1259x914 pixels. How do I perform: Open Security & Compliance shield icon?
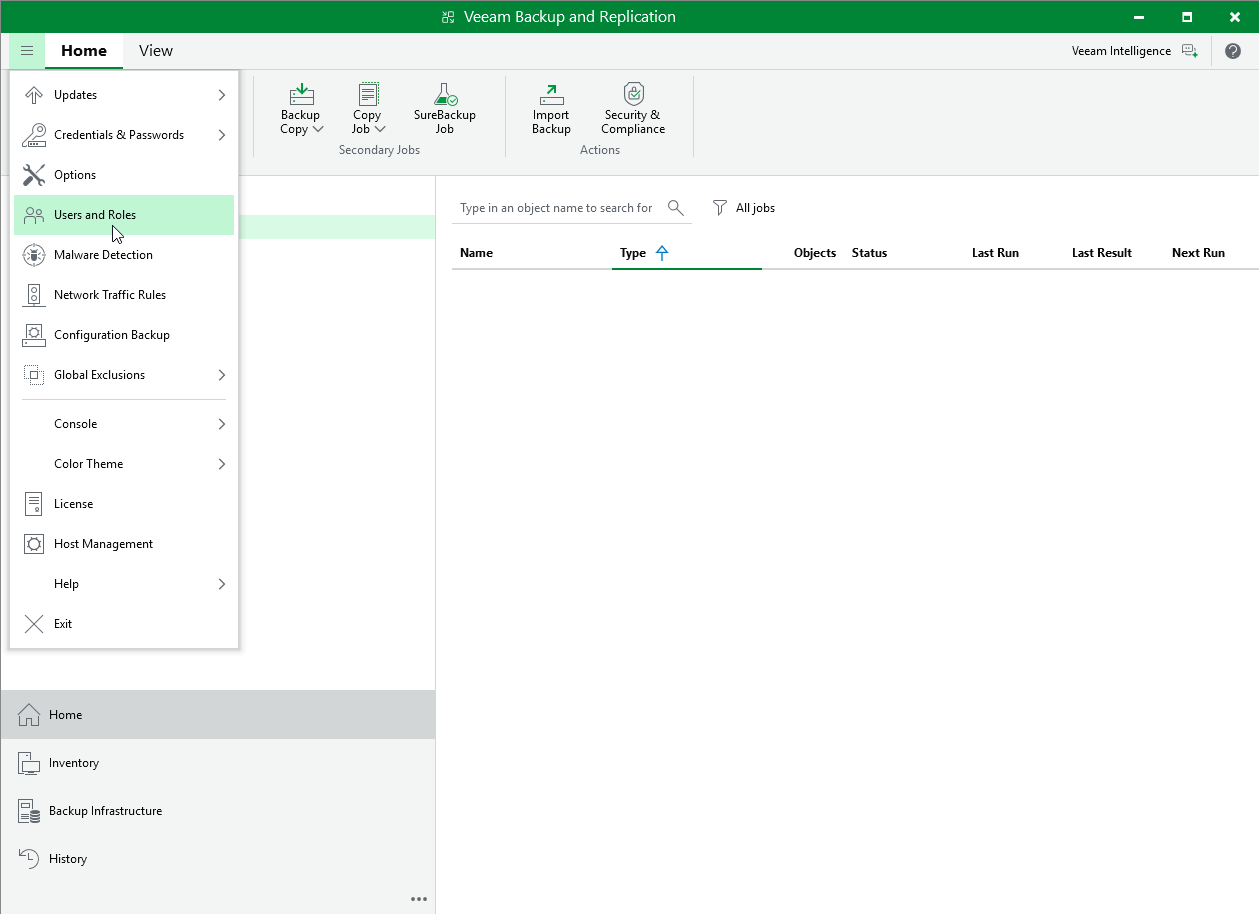tap(633, 94)
